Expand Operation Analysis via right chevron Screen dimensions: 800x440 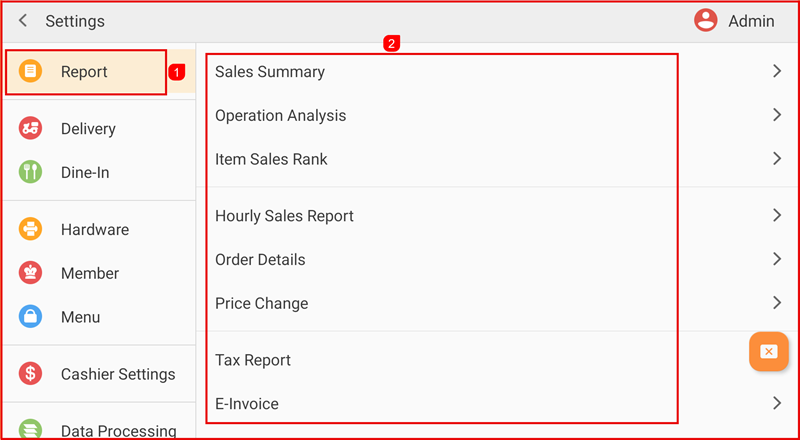pos(776,115)
